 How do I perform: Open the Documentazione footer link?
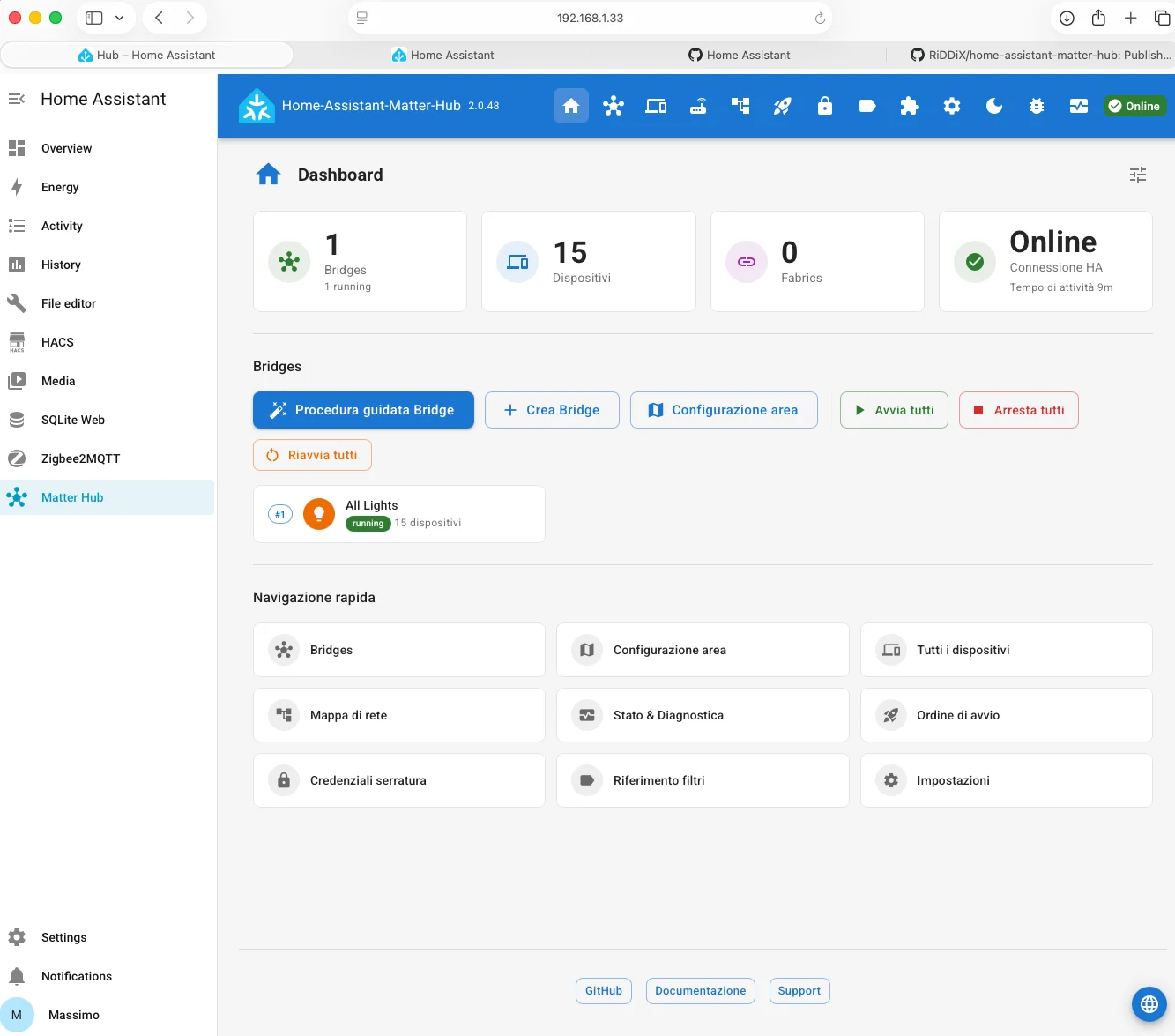701,991
